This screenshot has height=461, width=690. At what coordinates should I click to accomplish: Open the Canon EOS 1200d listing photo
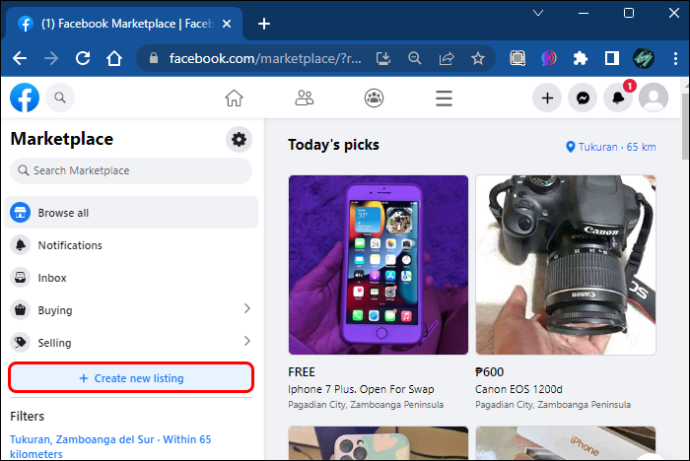[x=565, y=265]
